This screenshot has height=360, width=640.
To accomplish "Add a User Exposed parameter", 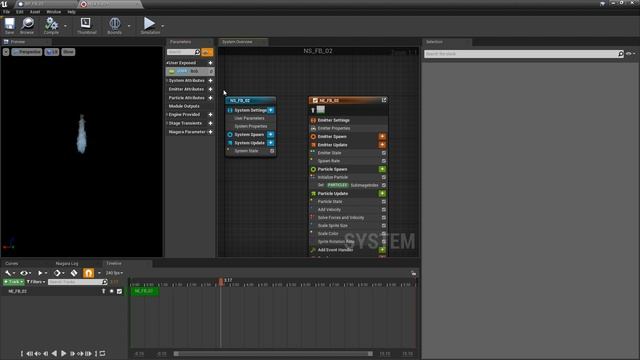I will pyautogui.click(x=211, y=63).
